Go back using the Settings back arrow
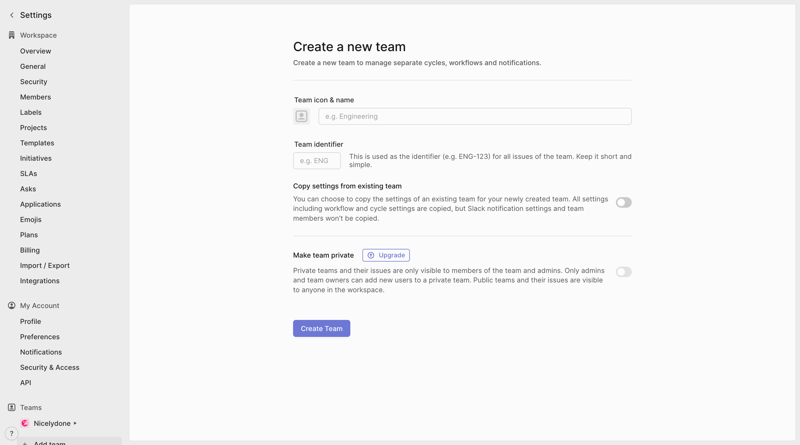Screen dimensions: 800x445 click(x=12, y=15)
